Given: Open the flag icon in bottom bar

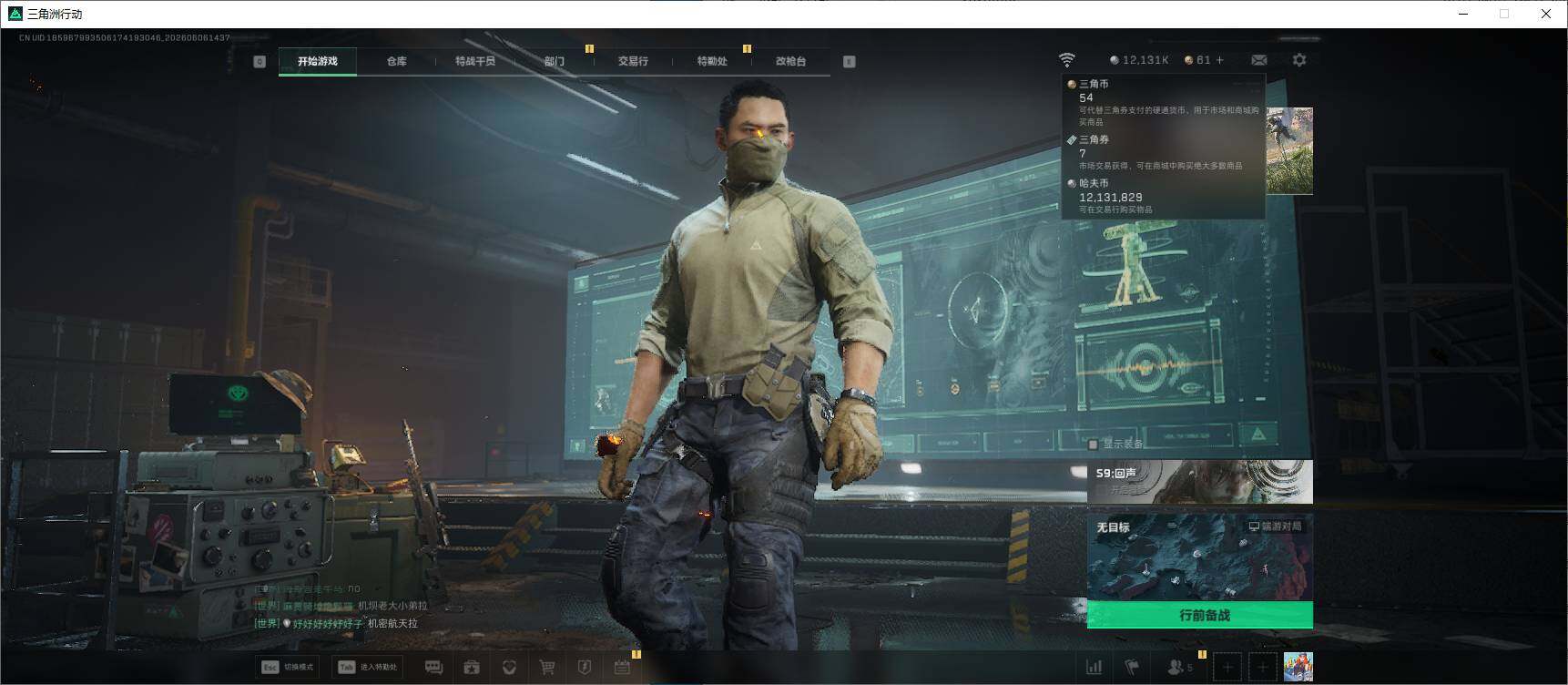Looking at the screenshot, I should 1132,668.
